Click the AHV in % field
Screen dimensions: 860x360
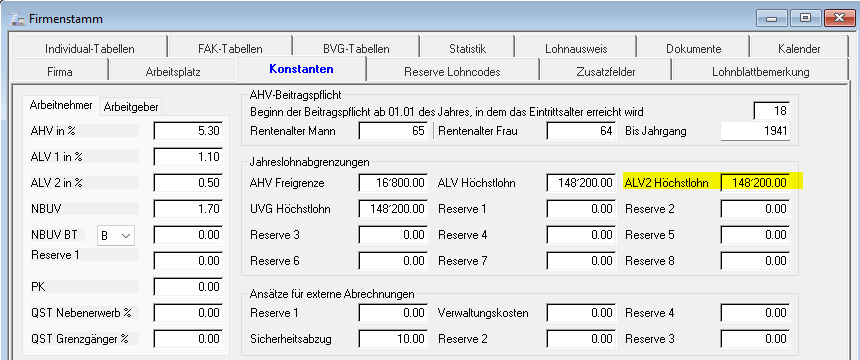188,131
